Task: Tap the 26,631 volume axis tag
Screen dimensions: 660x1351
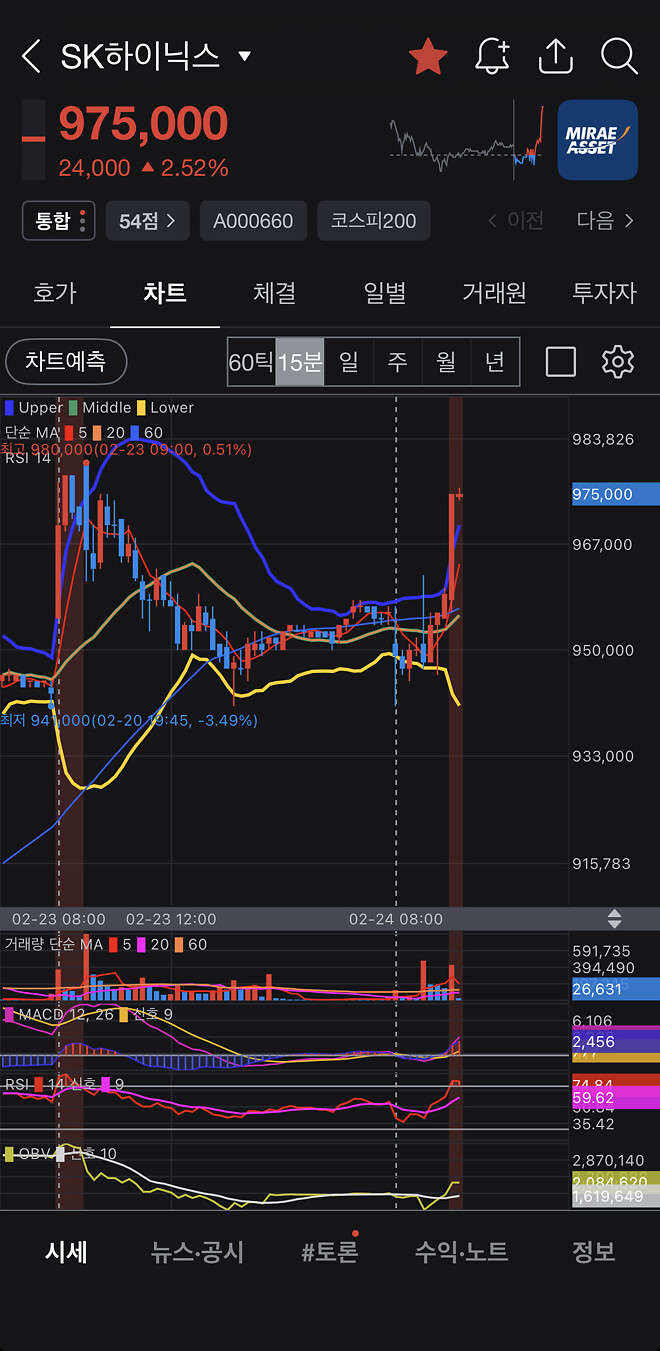Action: pos(615,989)
